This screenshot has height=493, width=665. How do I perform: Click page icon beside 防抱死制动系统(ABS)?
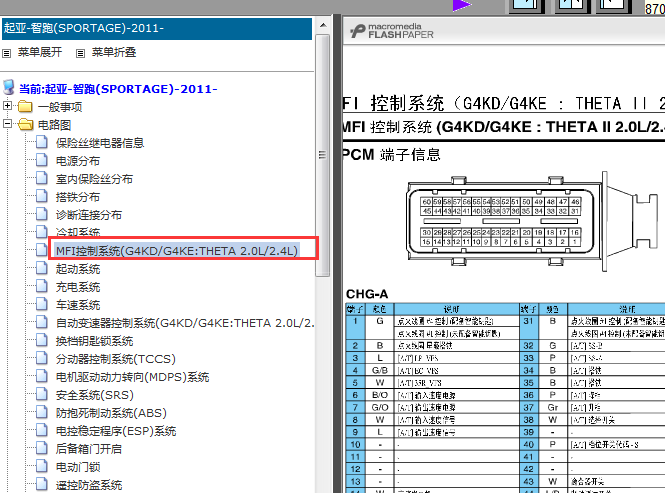42,412
